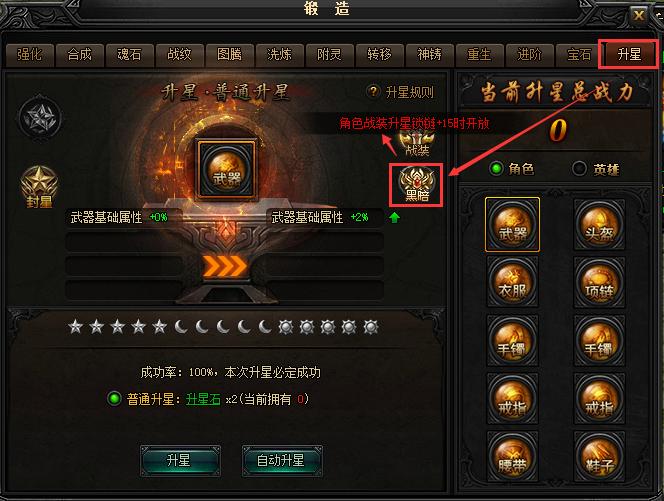Switch to the 强化 enhance tab
This screenshot has height=501, width=664.
click(30, 55)
